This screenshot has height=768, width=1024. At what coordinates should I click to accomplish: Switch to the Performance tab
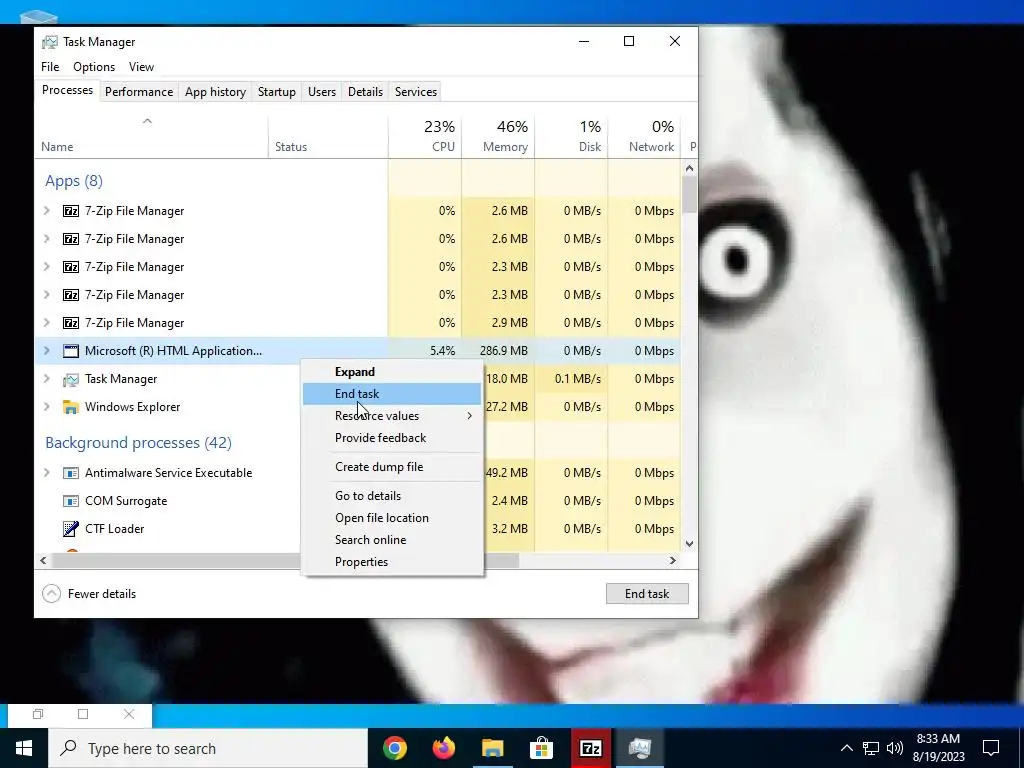click(139, 92)
